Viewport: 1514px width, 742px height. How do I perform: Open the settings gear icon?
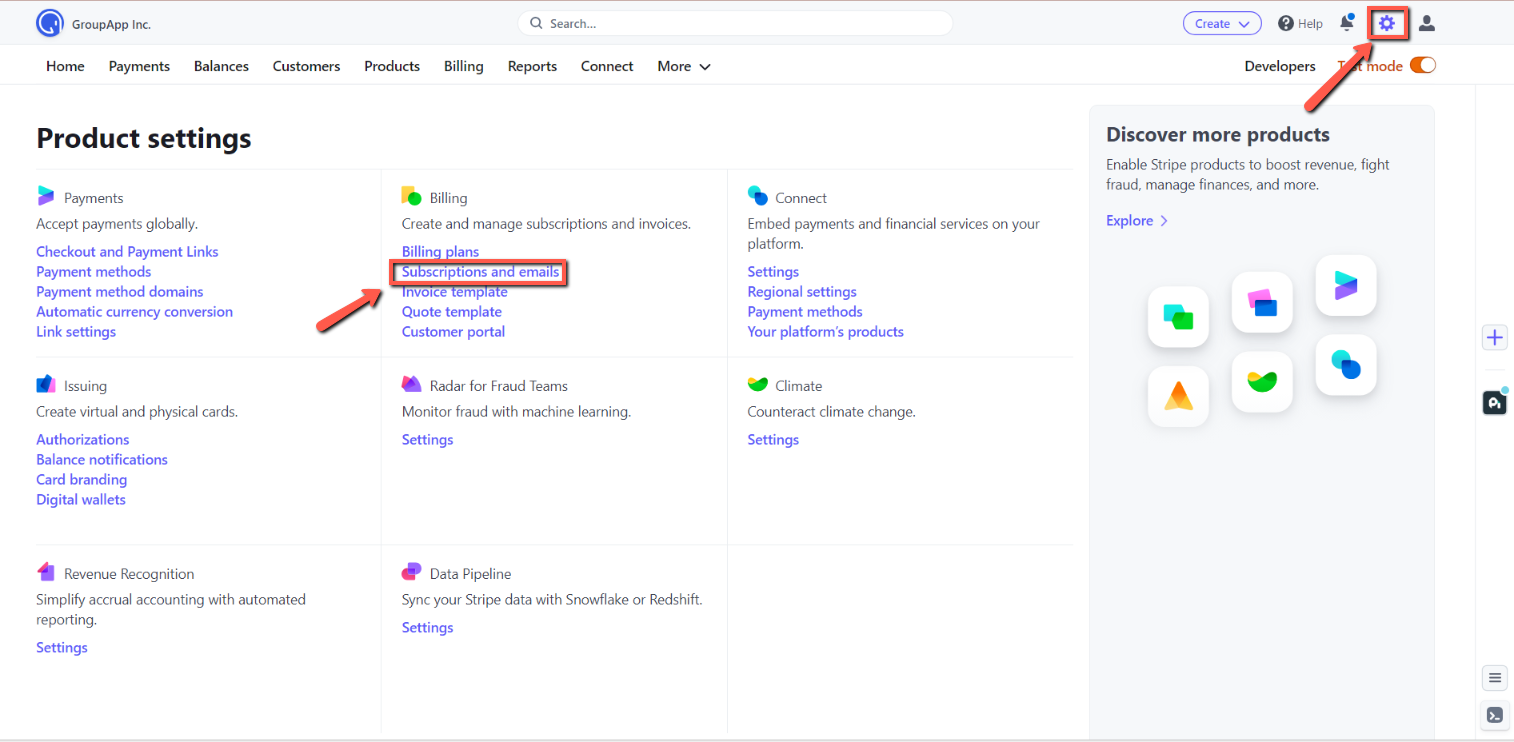1386,24
